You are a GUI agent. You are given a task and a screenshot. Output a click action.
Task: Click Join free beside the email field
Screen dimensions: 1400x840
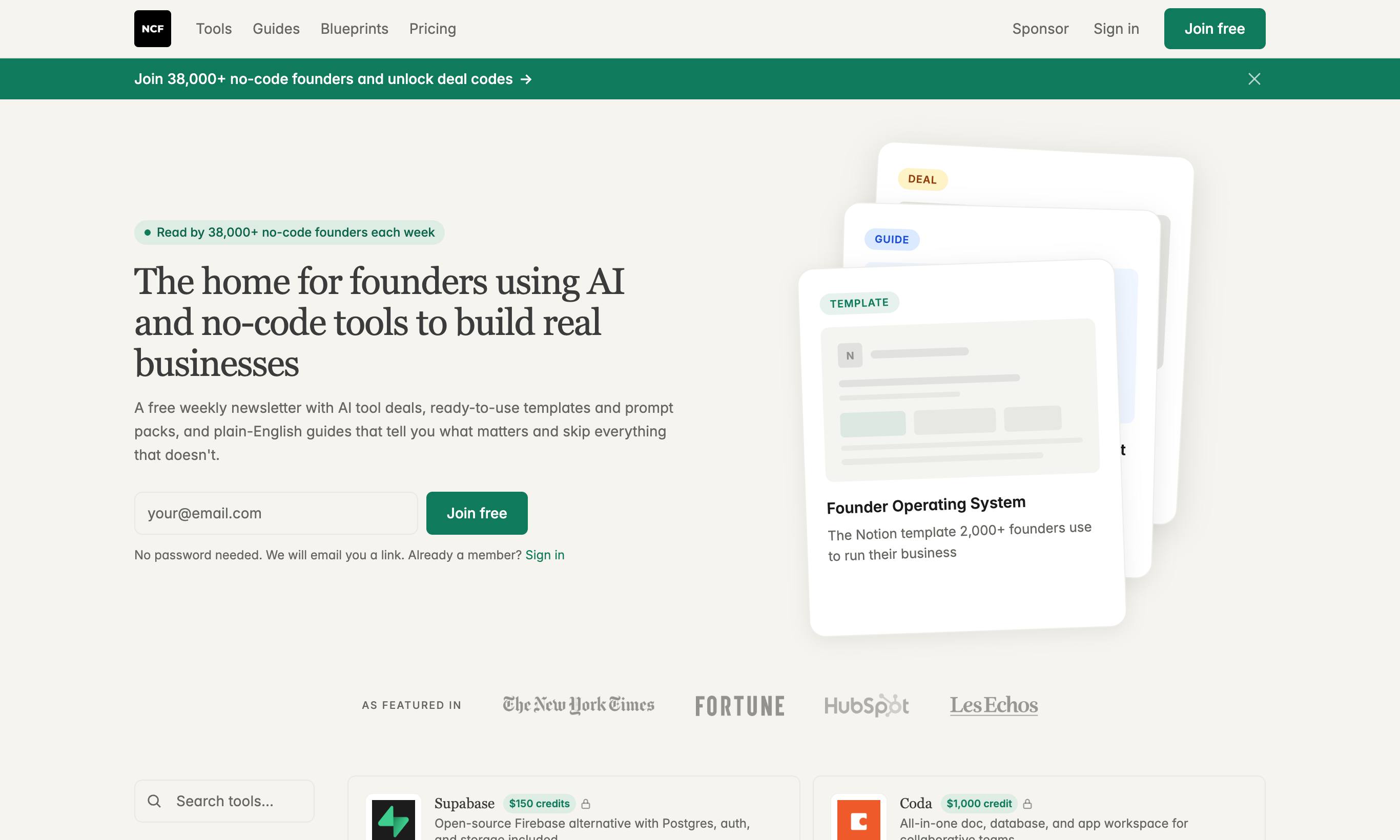coord(477,513)
